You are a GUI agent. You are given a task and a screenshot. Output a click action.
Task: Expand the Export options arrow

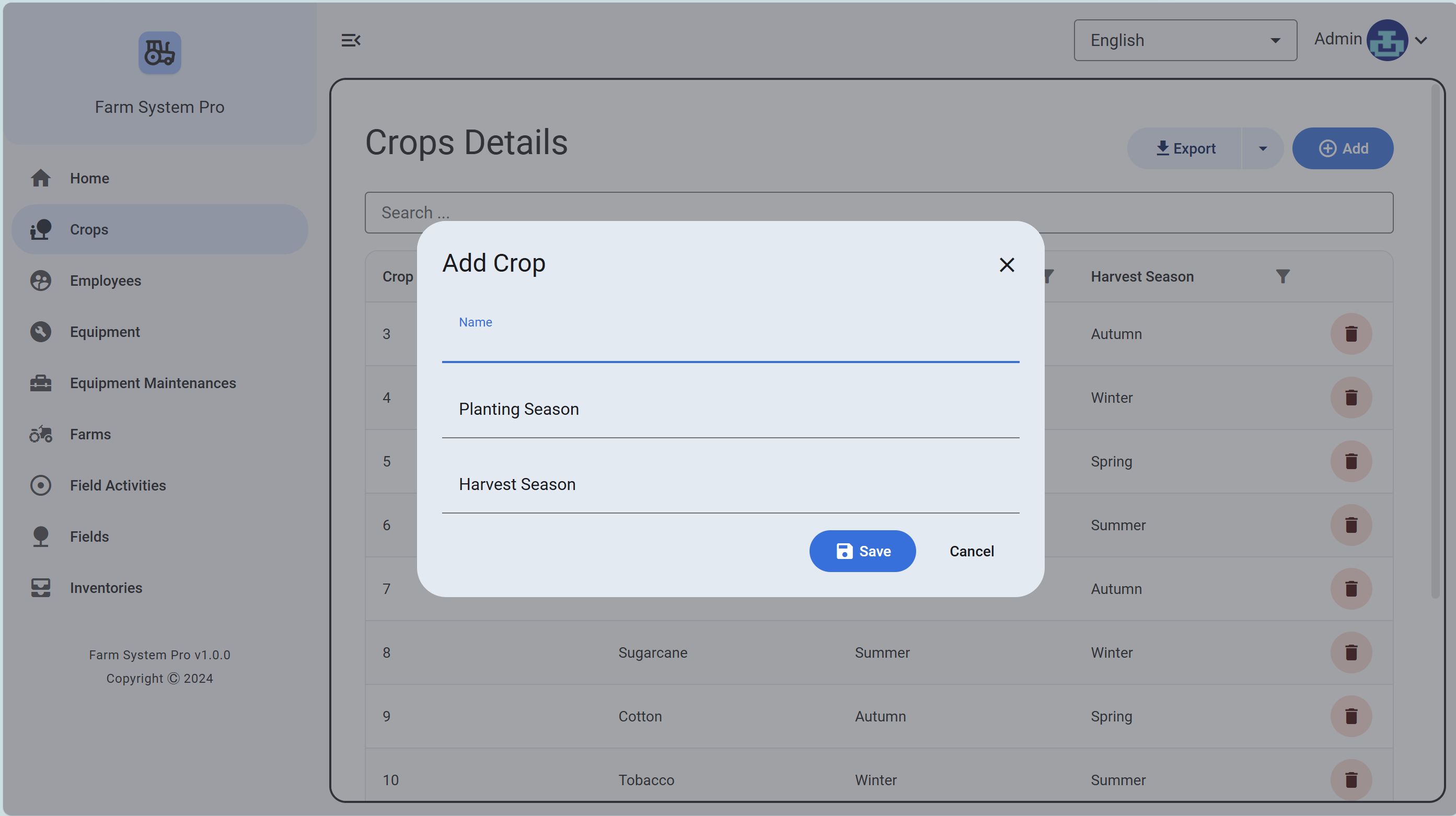click(x=1262, y=148)
